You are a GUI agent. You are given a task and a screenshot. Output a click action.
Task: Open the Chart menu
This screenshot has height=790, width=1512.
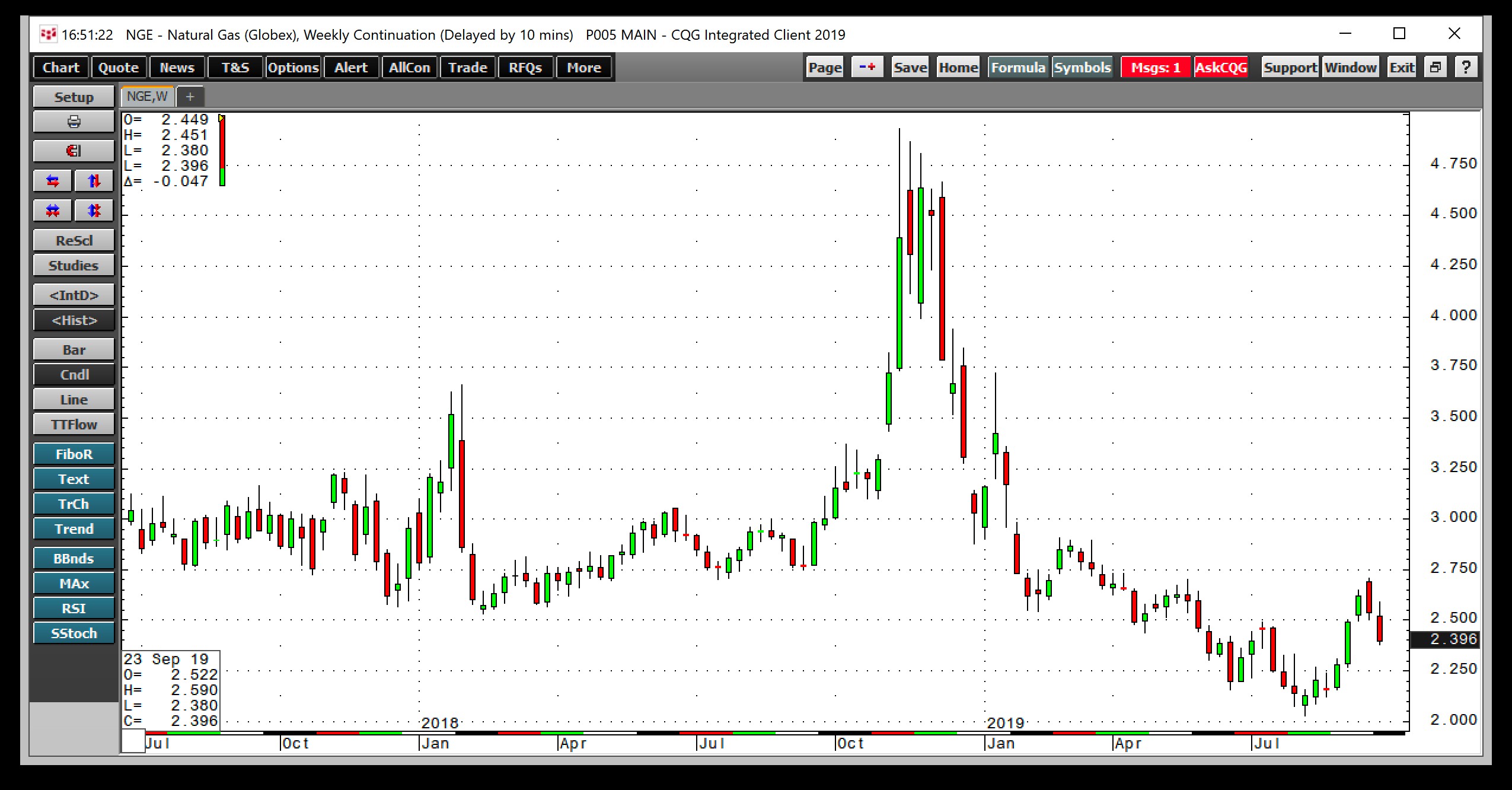point(61,67)
